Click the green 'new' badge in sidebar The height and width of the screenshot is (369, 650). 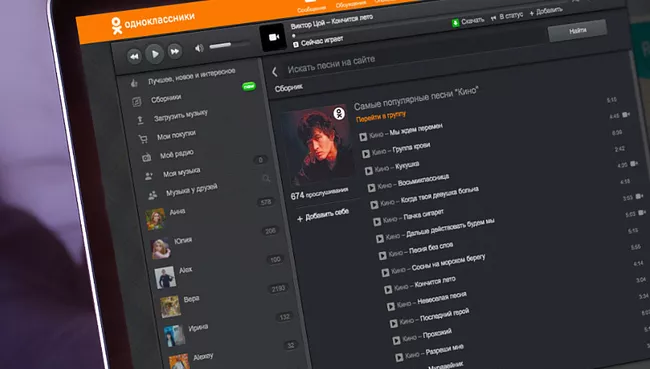(x=249, y=86)
